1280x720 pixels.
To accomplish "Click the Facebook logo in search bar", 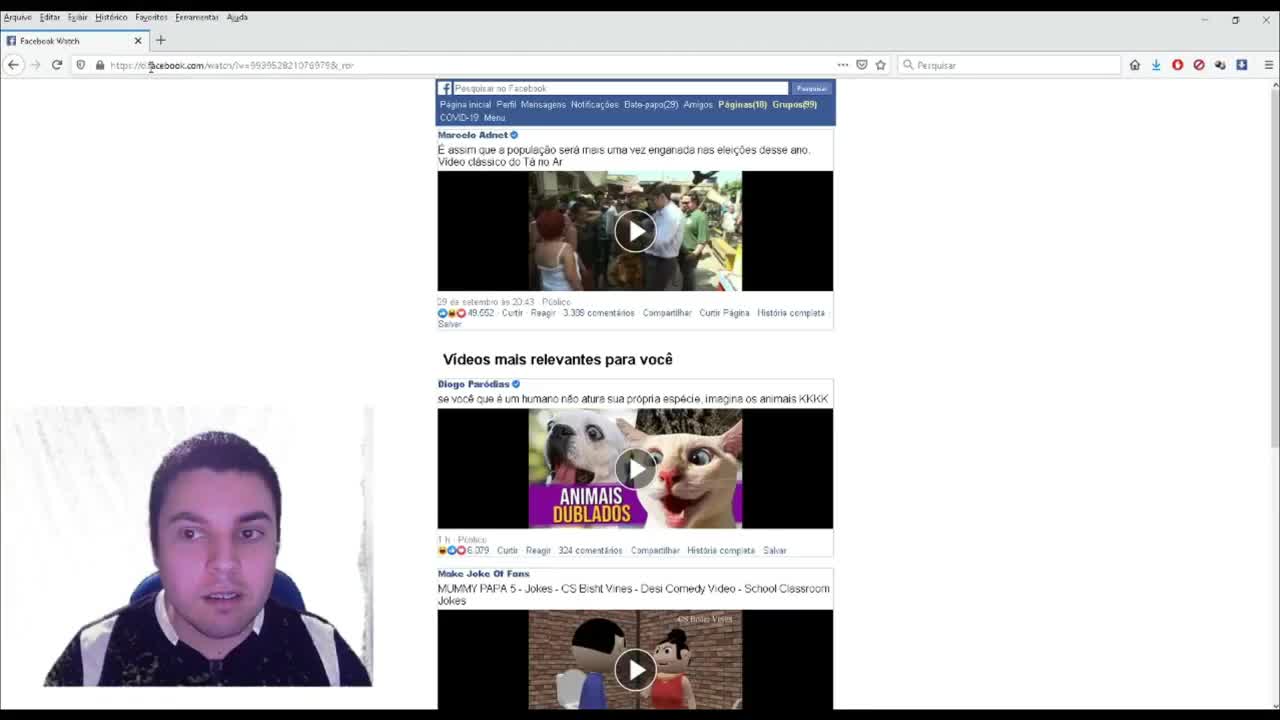I will pyautogui.click(x=445, y=88).
